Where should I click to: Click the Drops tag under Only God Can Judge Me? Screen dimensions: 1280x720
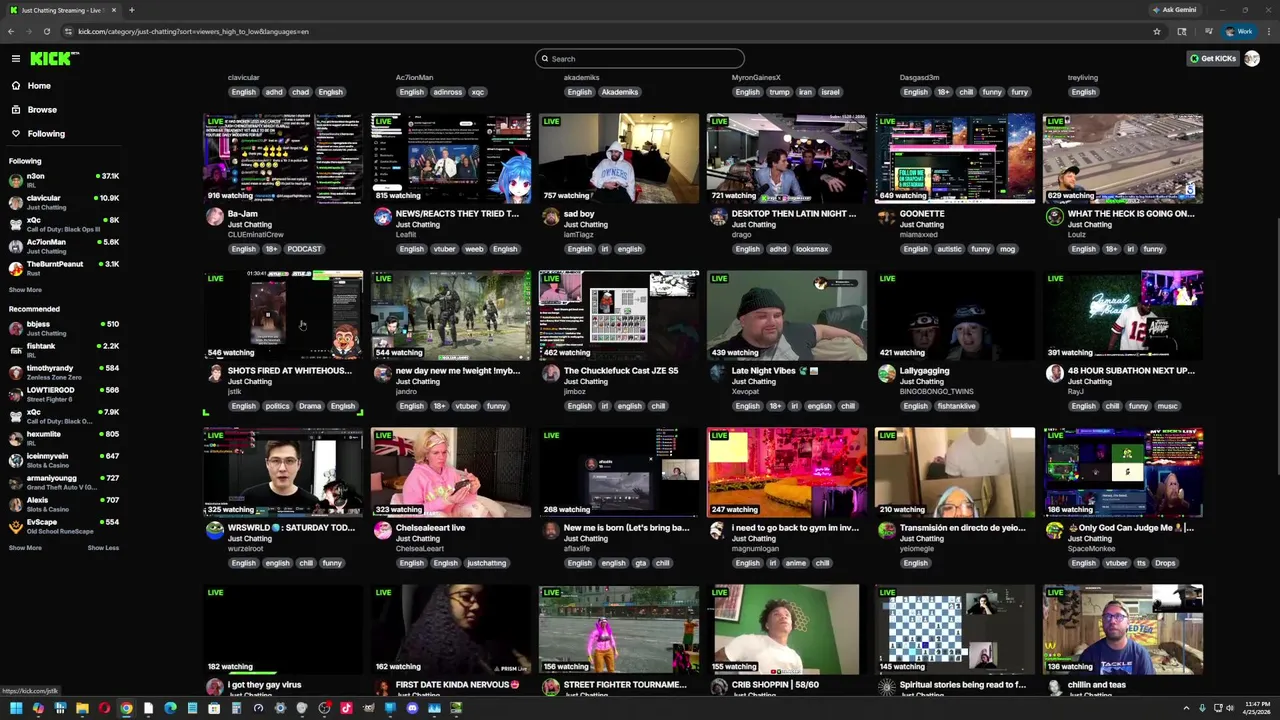click(x=1165, y=563)
